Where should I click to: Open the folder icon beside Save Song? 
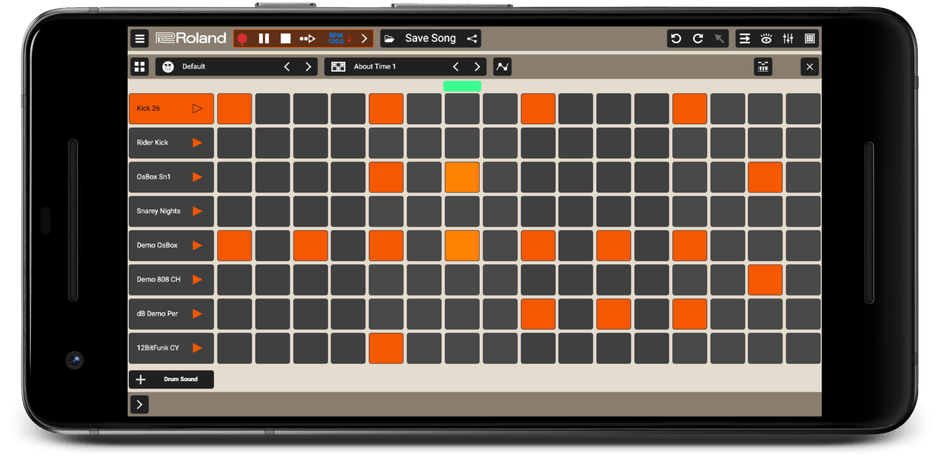pos(389,39)
